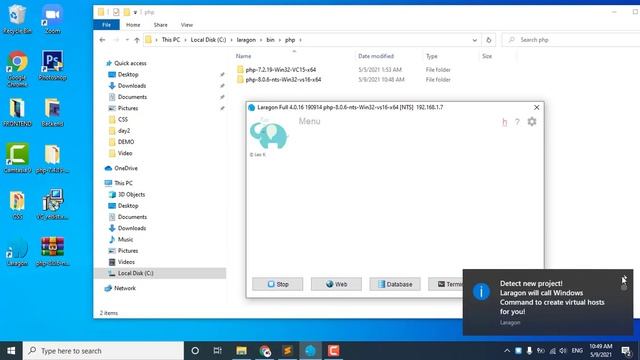The image size is (640, 360).
Task: Click Local Disk (C:) breadcrumb segment
Action: (208, 40)
